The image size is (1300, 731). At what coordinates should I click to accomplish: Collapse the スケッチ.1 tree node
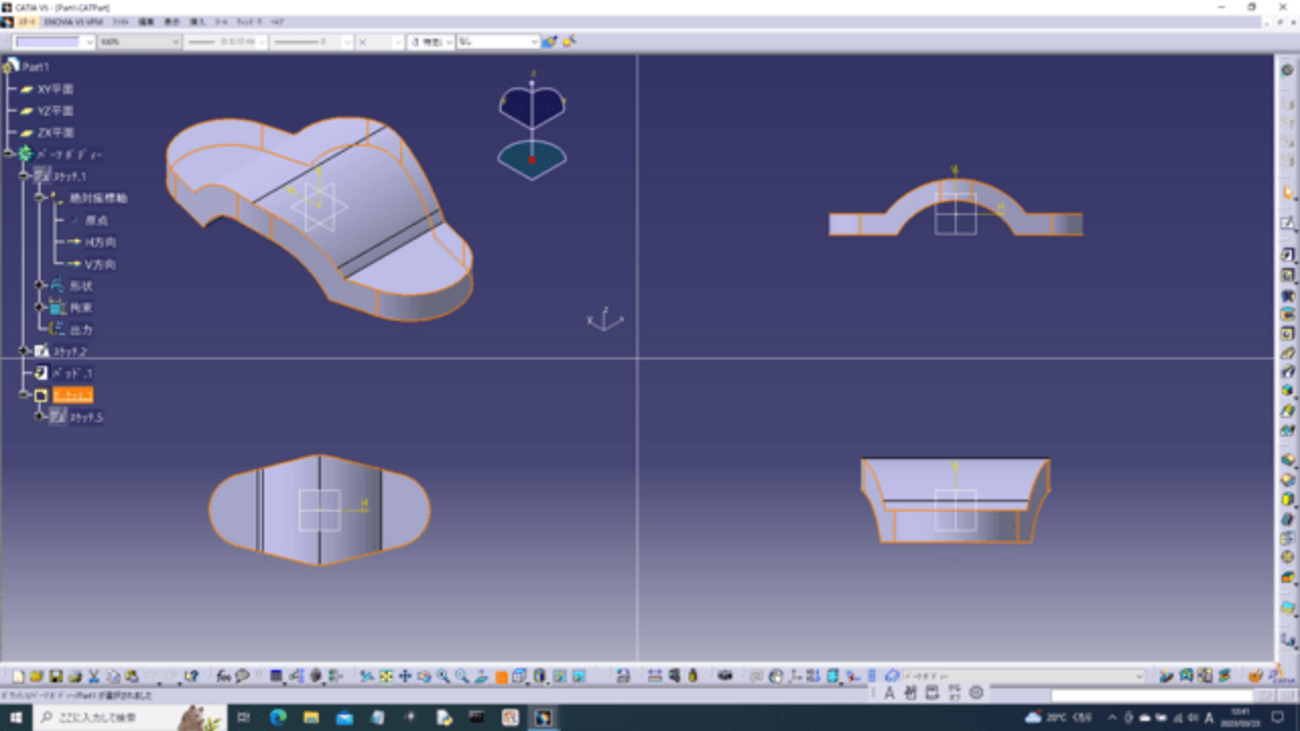24,176
